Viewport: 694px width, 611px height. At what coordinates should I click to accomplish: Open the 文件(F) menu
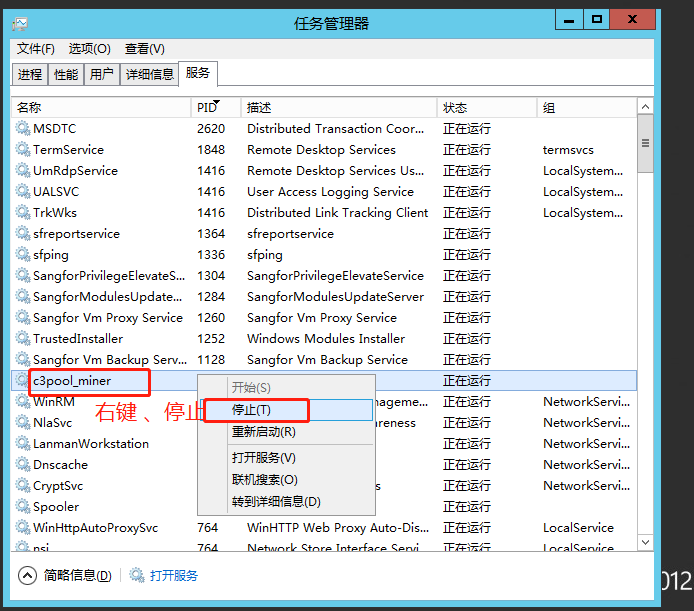pos(36,49)
